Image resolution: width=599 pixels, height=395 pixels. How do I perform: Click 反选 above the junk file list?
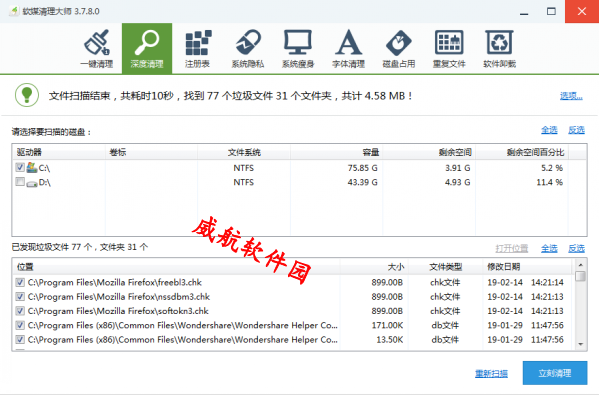click(x=576, y=248)
